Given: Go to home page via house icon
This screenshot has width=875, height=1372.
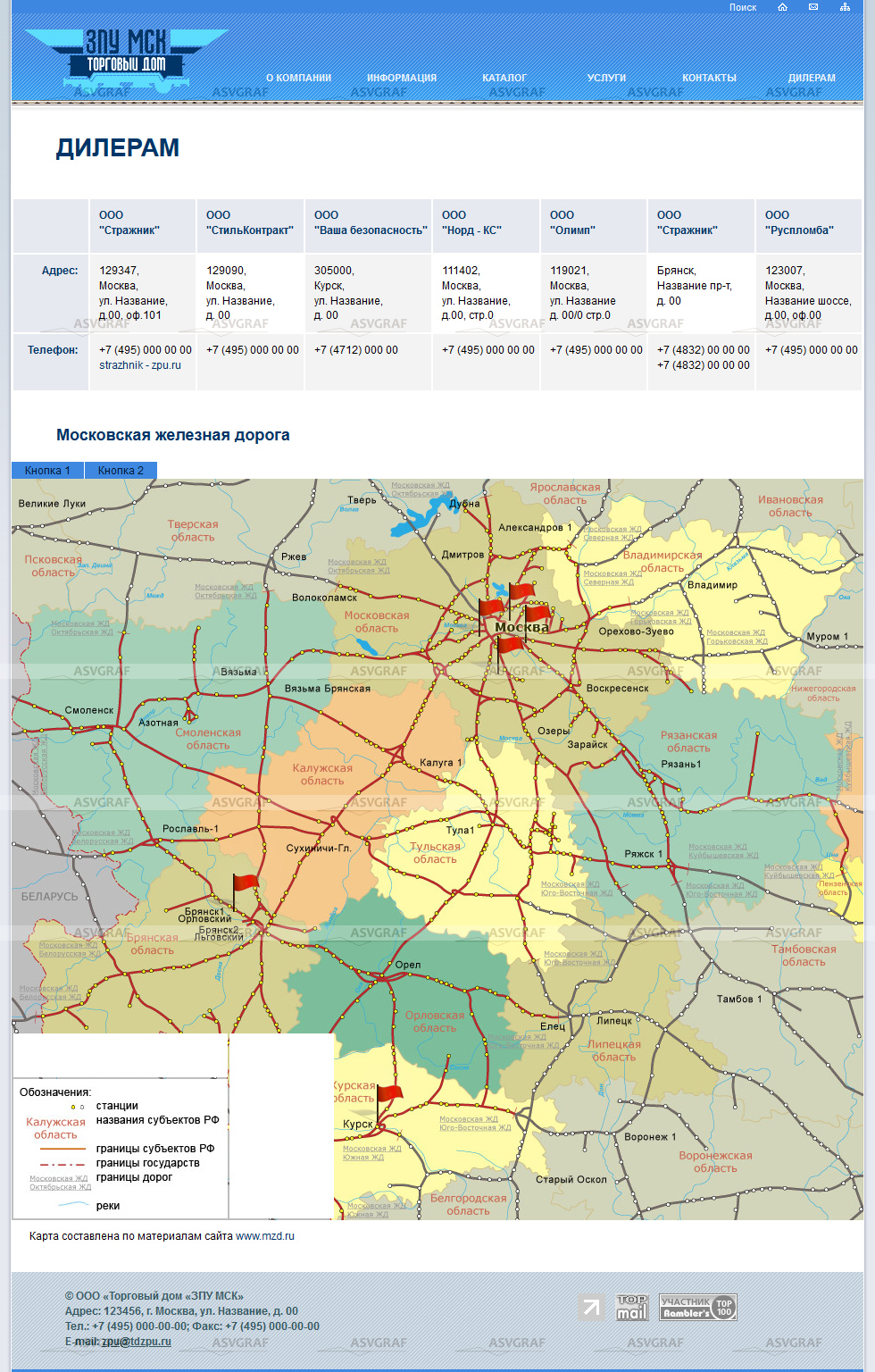Looking at the screenshot, I should (782, 7).
